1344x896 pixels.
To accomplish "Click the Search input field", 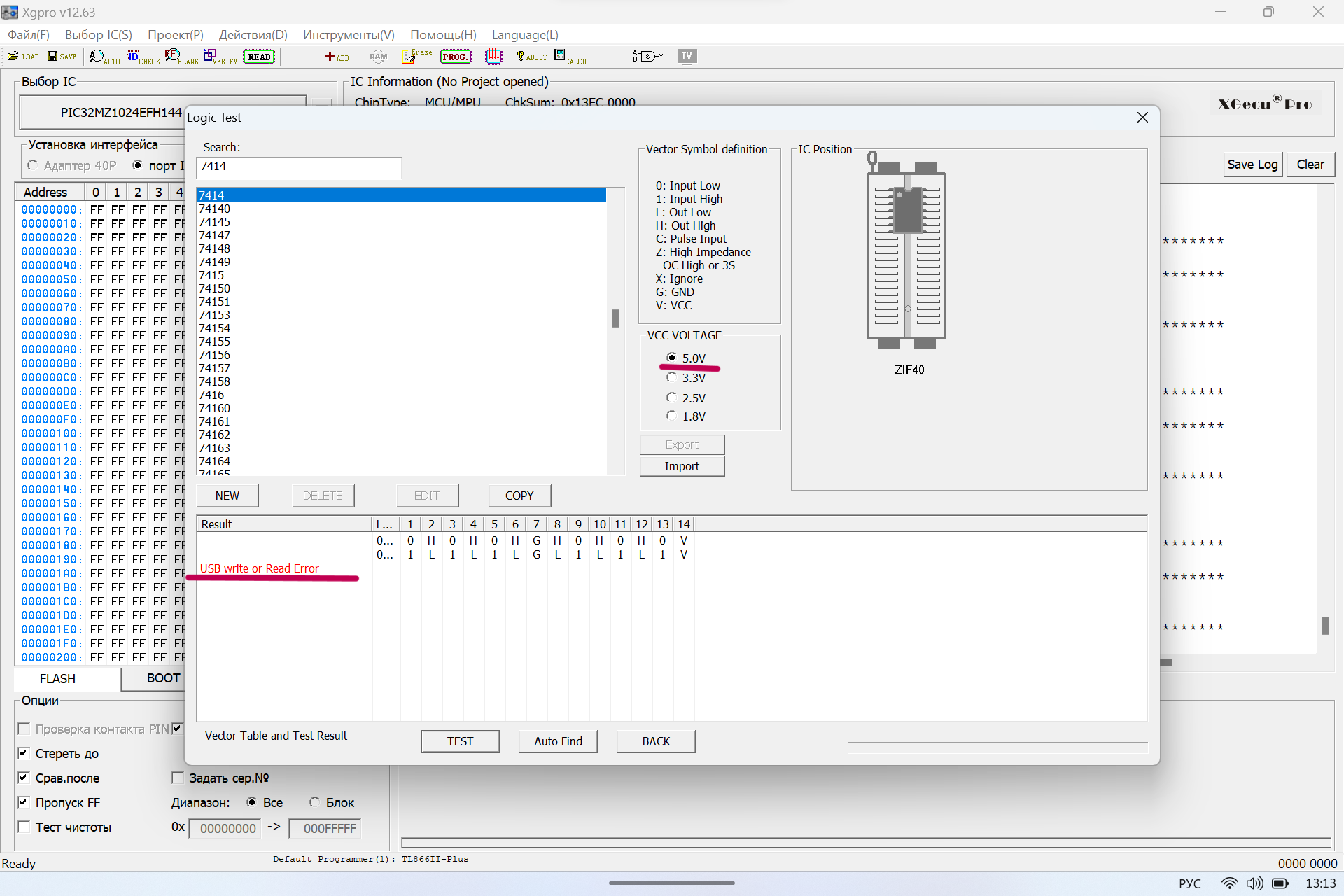I will [299, 167].
